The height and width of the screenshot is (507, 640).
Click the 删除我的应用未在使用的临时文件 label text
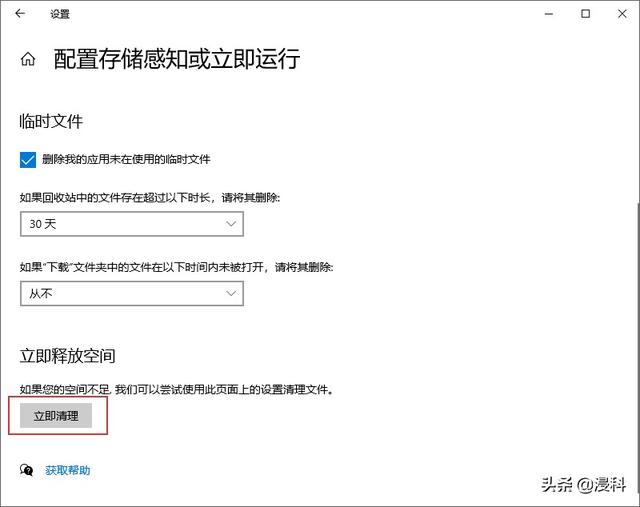[x=126, y=159]
